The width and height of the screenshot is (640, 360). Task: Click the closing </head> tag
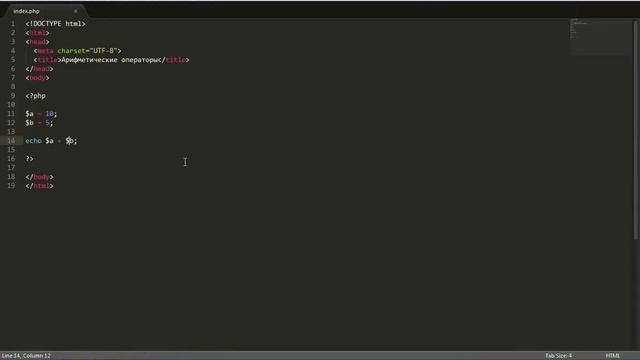tap(39, 69)
